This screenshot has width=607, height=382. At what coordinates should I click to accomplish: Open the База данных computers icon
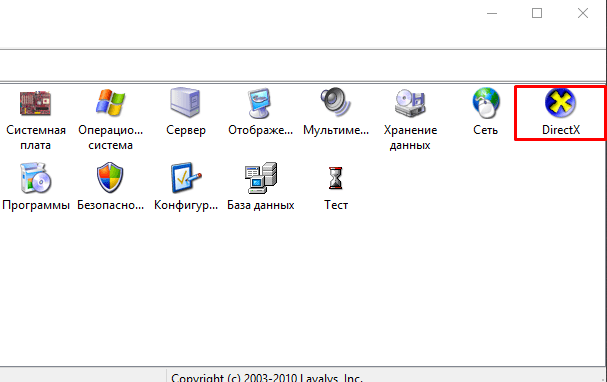pyautogui.click(x=261, y=178)
